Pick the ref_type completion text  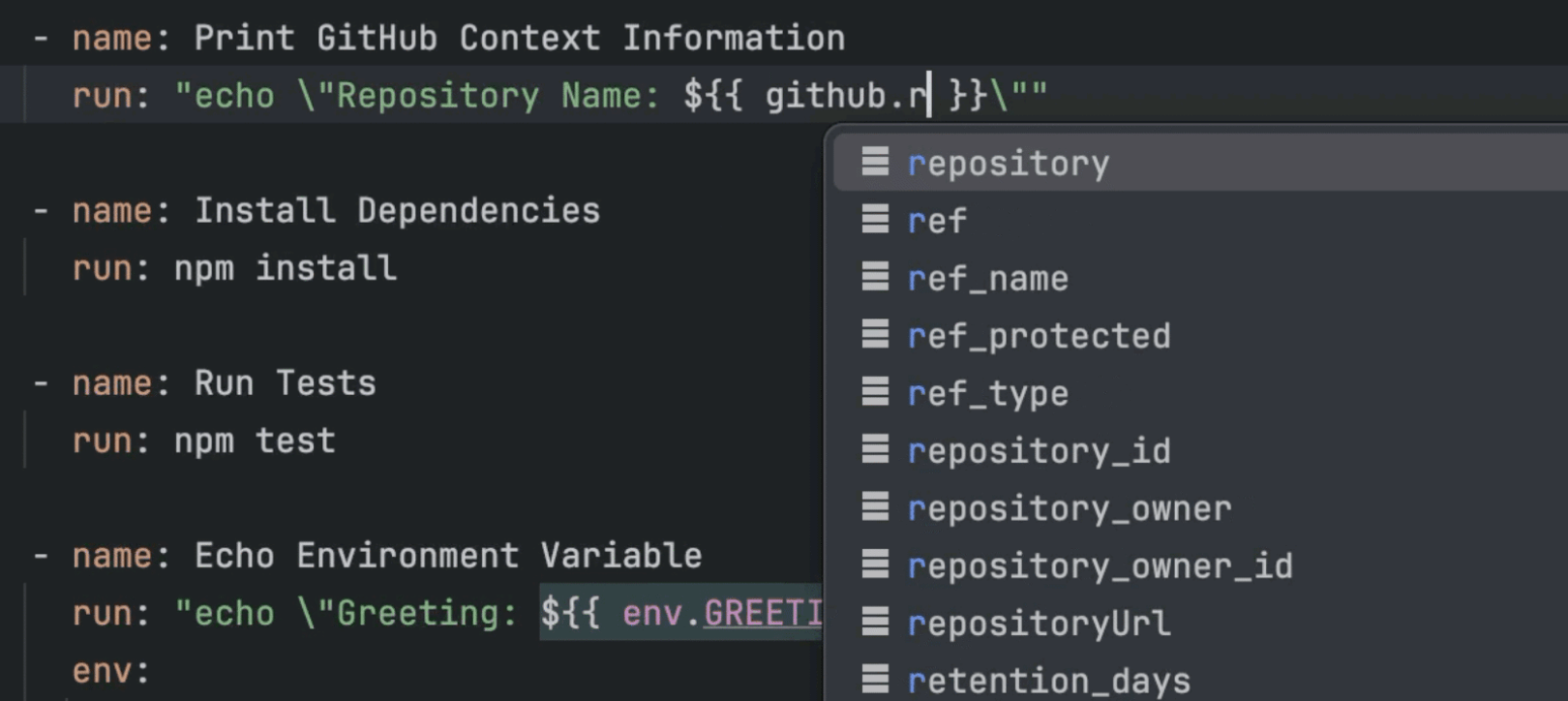[988, 394]
